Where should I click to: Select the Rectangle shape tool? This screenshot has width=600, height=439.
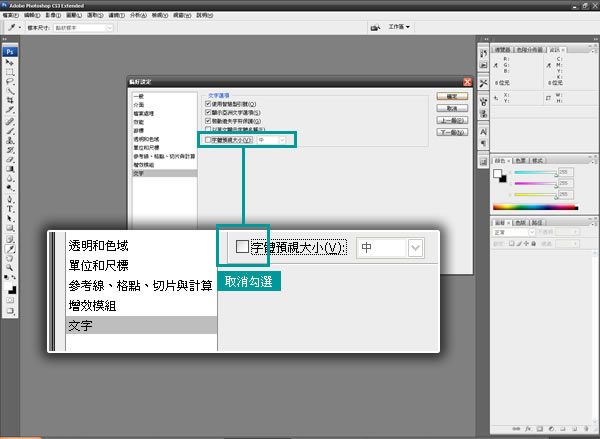pos(10,228)
